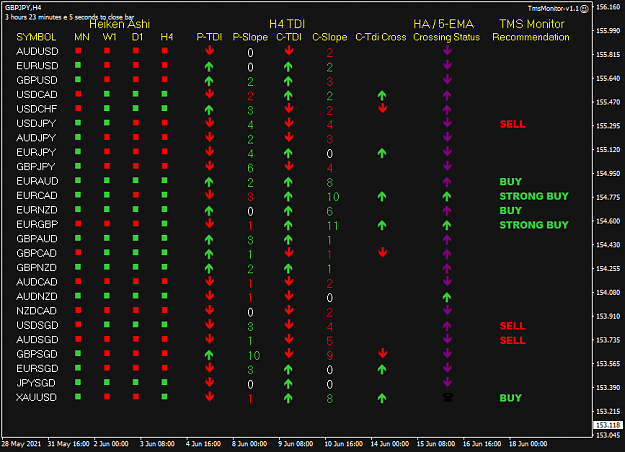Select STRONG BUY recommendation for EURGBP
This screenshot has height=452, width=625.
(534, 225)
